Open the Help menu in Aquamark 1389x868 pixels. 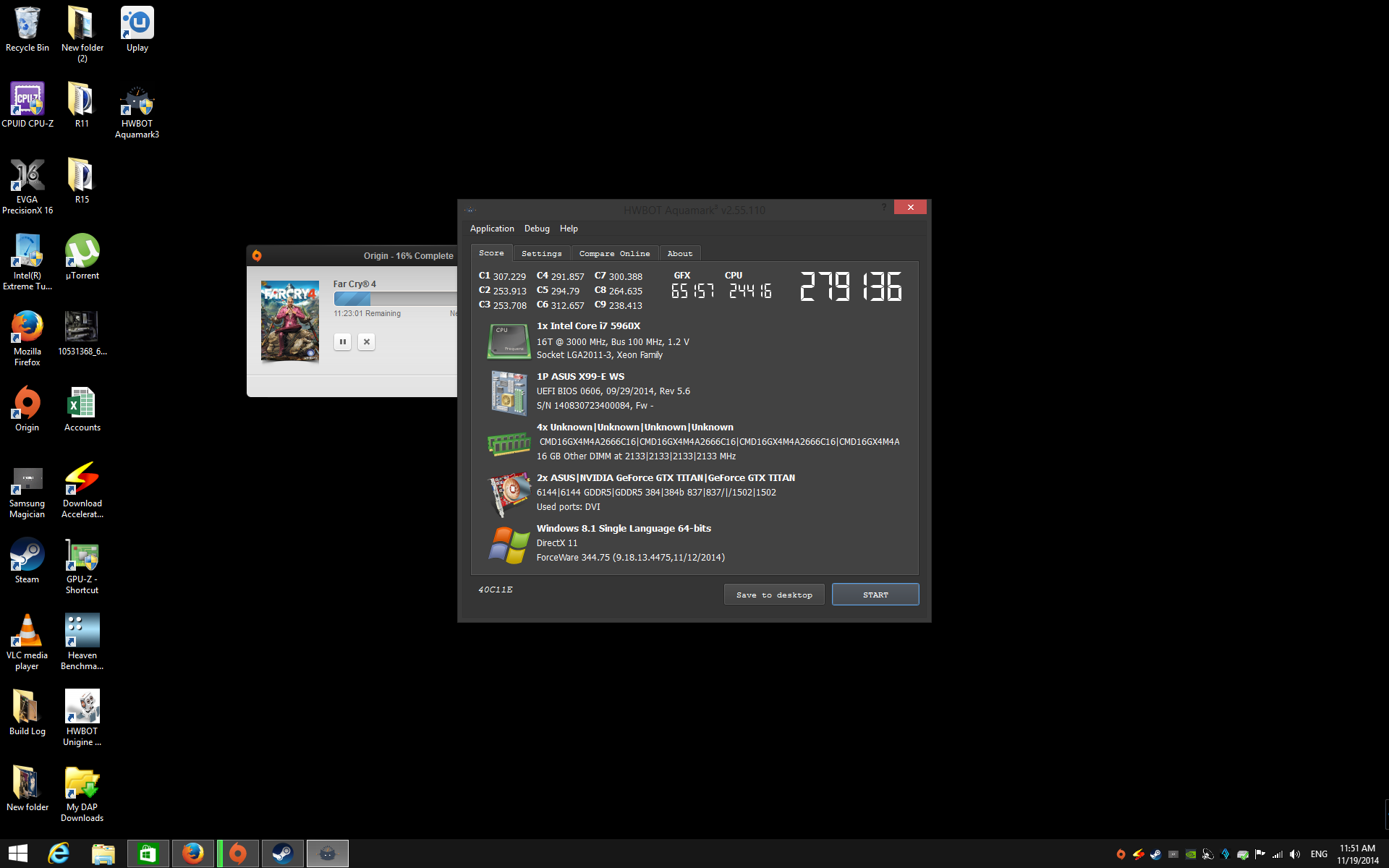[x=569, y=229]
